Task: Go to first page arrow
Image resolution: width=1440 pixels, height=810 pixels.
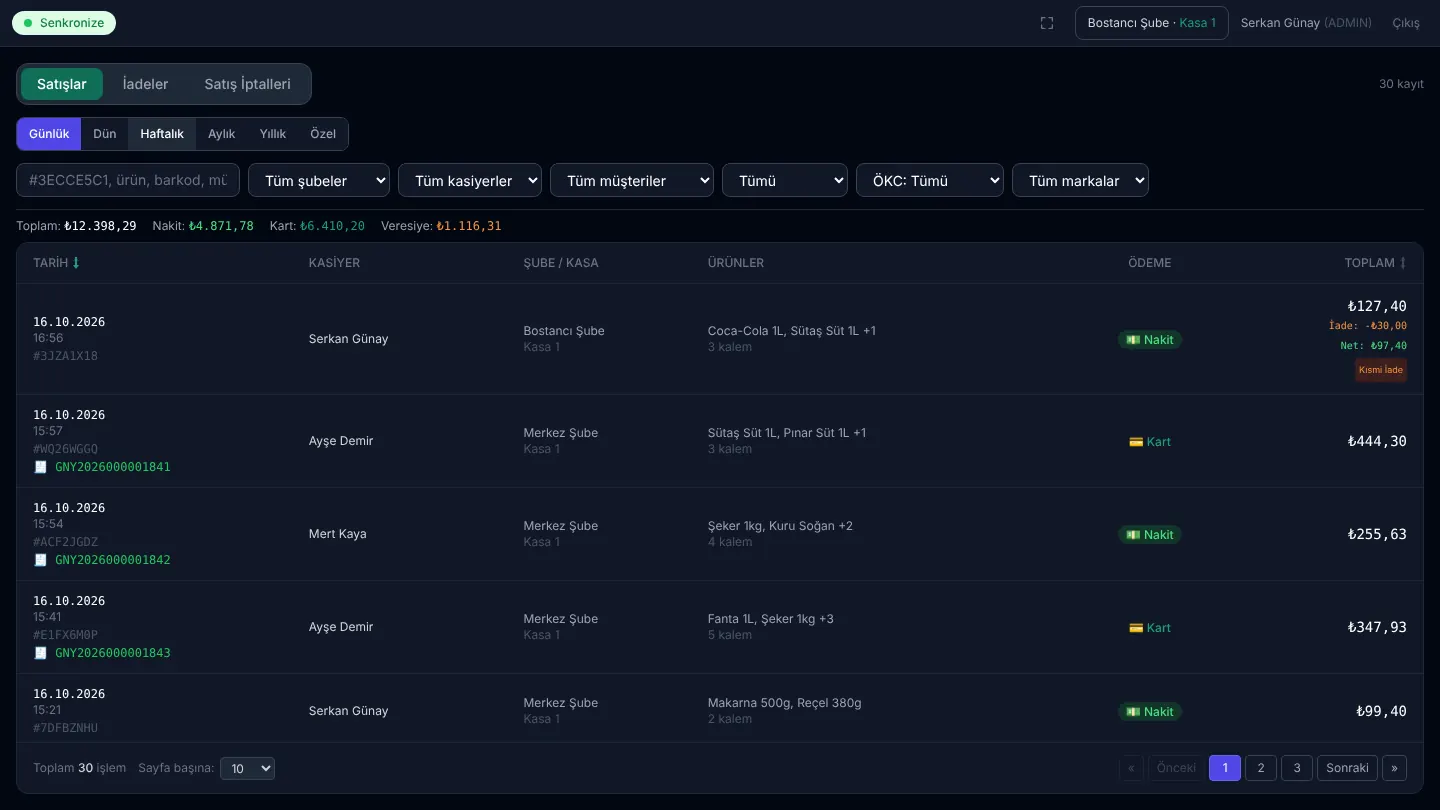Action: (1131, 768)
